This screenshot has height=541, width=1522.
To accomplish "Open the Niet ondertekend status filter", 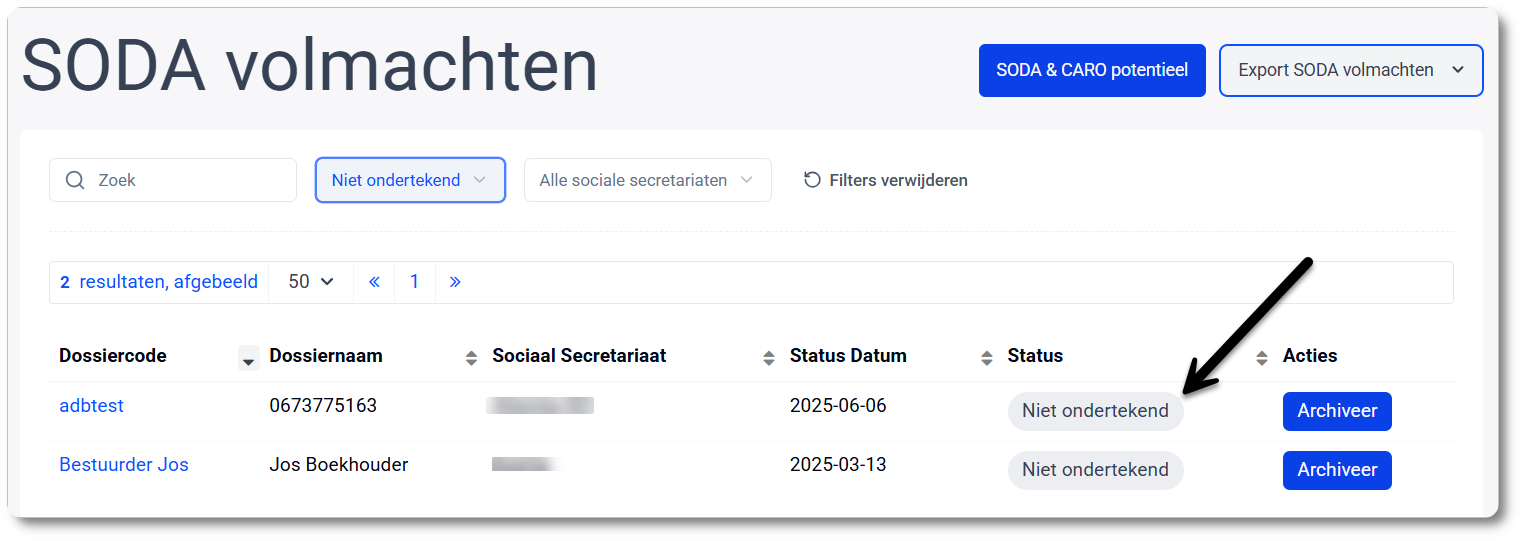I will (410, 181).
